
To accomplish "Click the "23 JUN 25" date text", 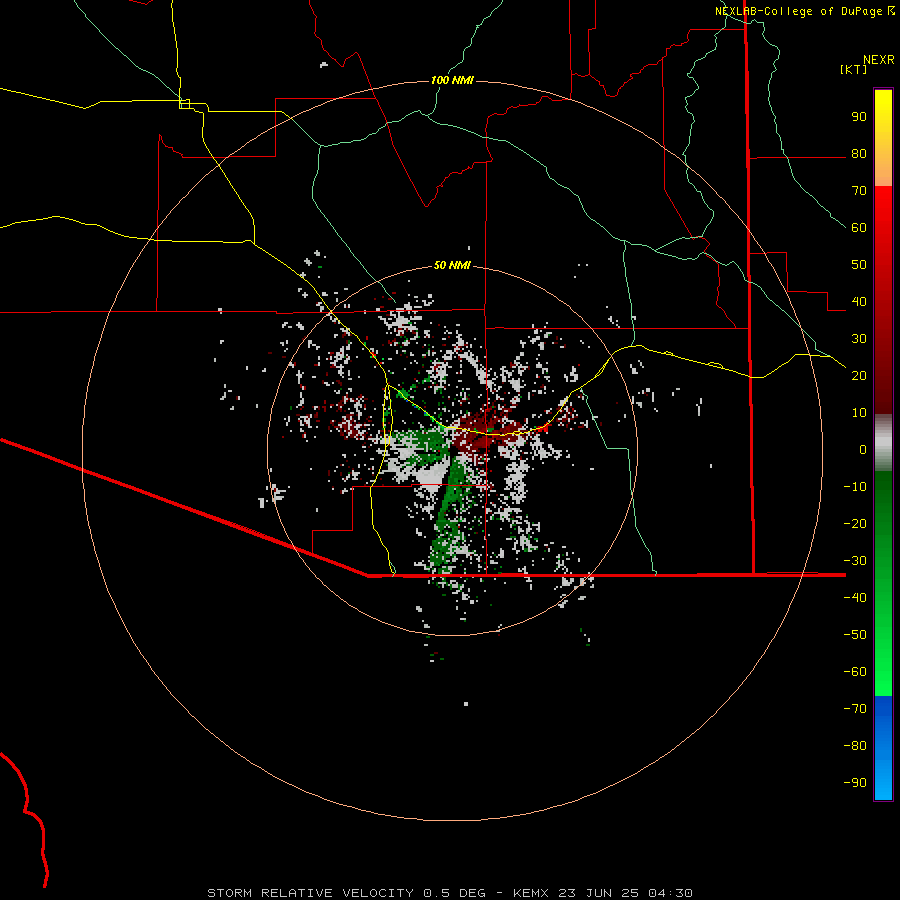I will [x=599, y=893].
